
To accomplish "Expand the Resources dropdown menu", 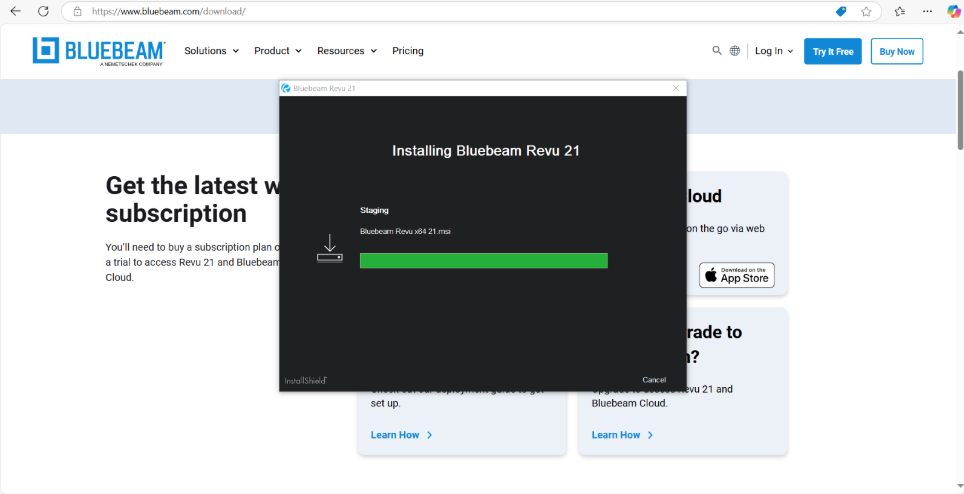I will [346, 51].
